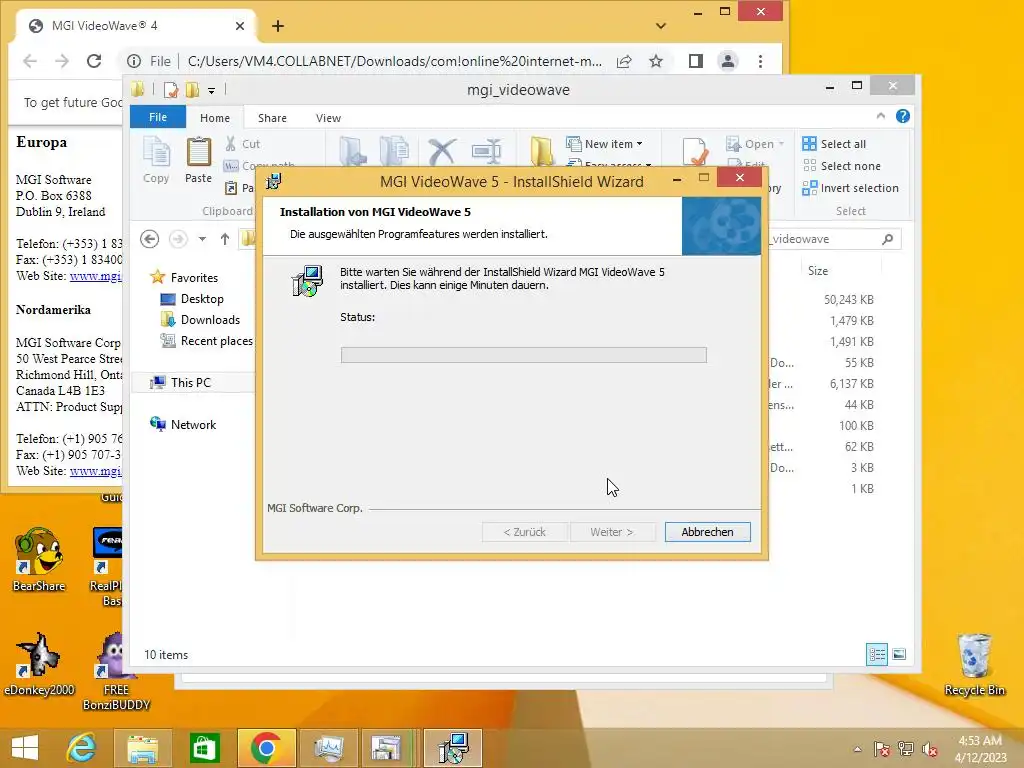Click the Explorer back navigation arrow
This screenshot has width=1024, height=768.
[150, 239]
